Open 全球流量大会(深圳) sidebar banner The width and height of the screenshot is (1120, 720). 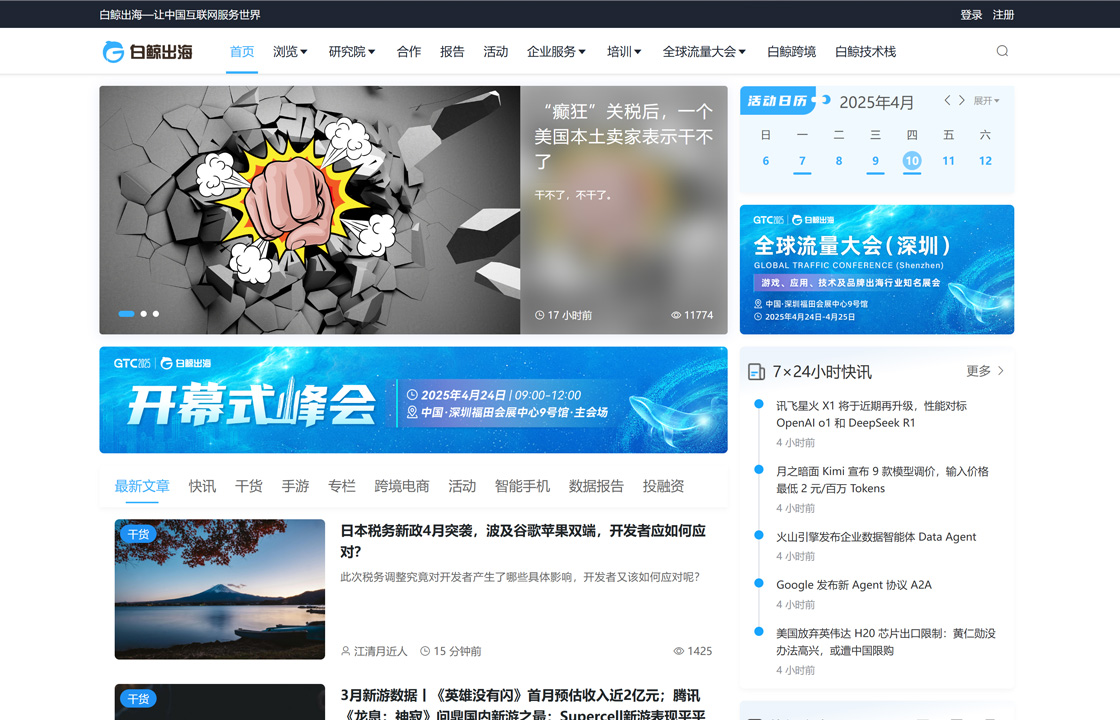(x=876, y=269)
